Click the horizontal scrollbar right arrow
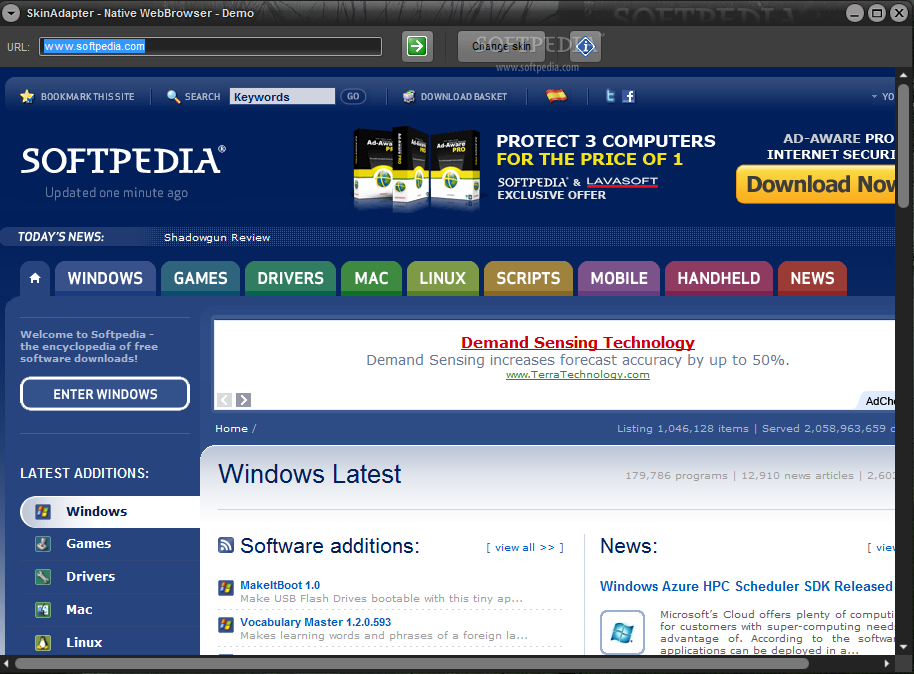The image size is (914, 674). click(887, 664)
